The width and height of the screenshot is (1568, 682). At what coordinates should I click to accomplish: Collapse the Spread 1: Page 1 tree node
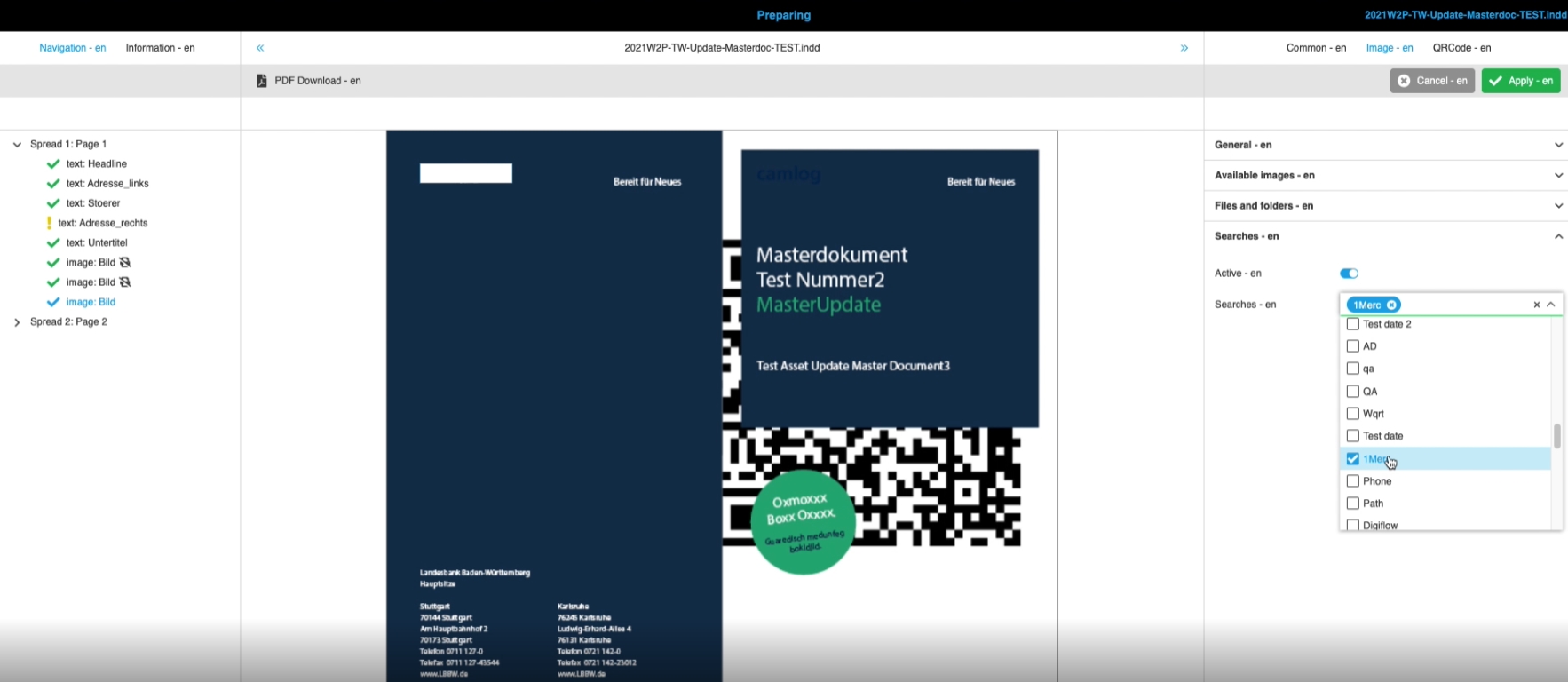click(17, 144)
